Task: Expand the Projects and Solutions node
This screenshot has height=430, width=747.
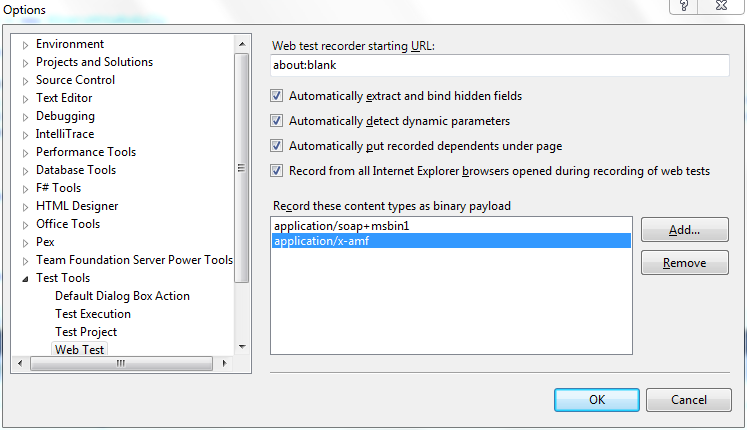Action: tap(25, 63)
